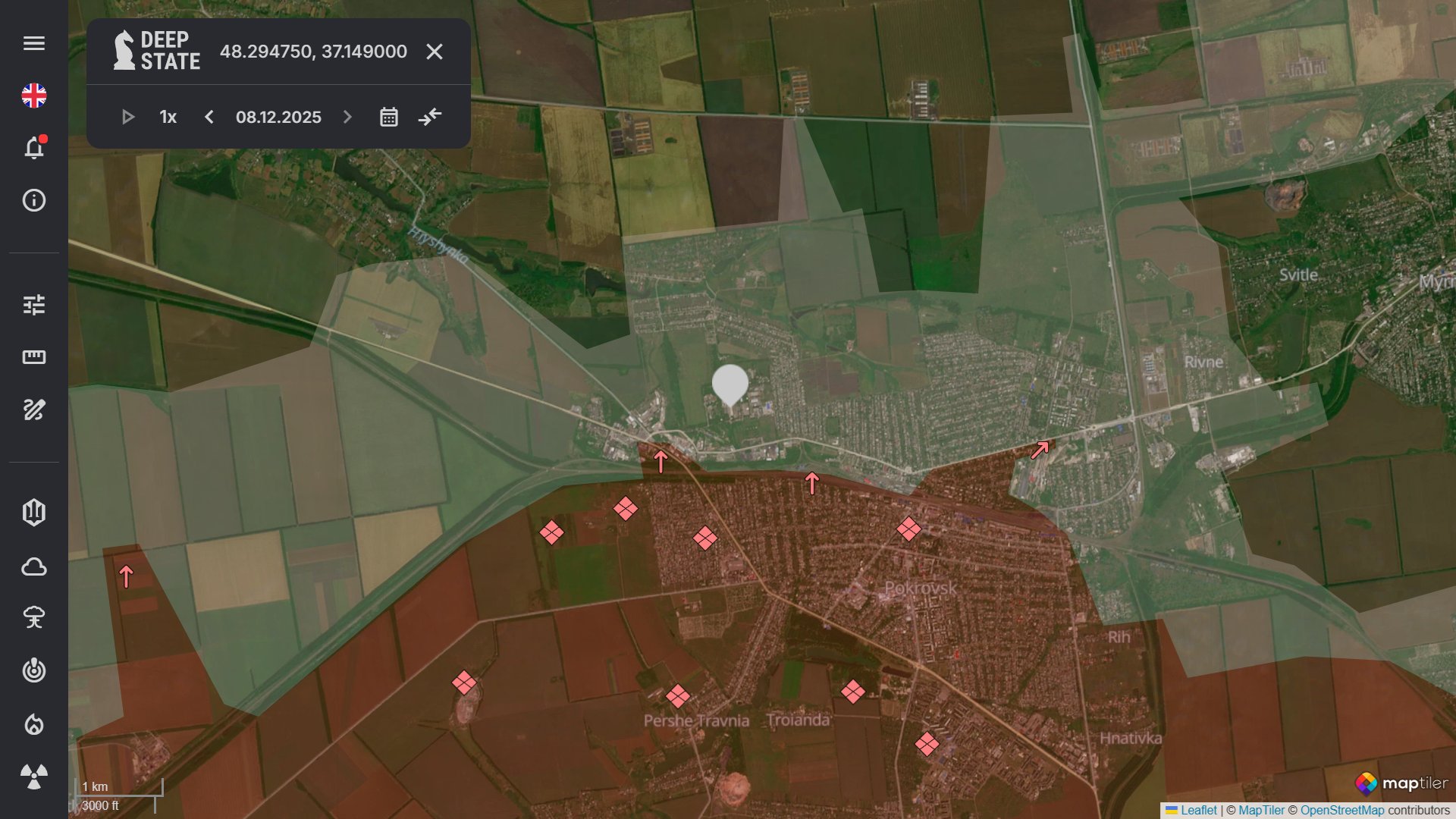
Task: Open notifications bell icon
Action: tap(34, 148)
